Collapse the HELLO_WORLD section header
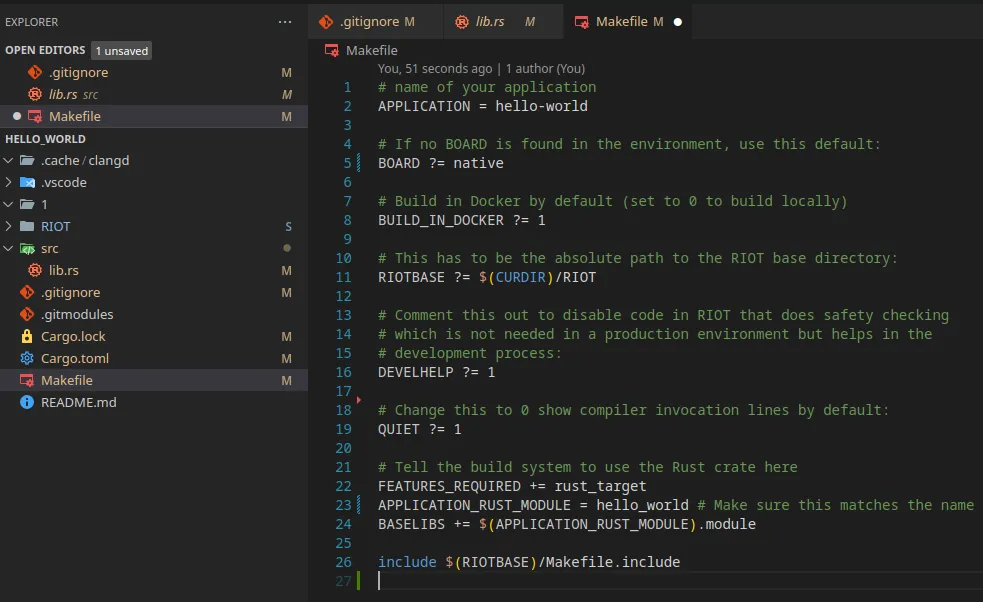983x602 pixels. 45,139
